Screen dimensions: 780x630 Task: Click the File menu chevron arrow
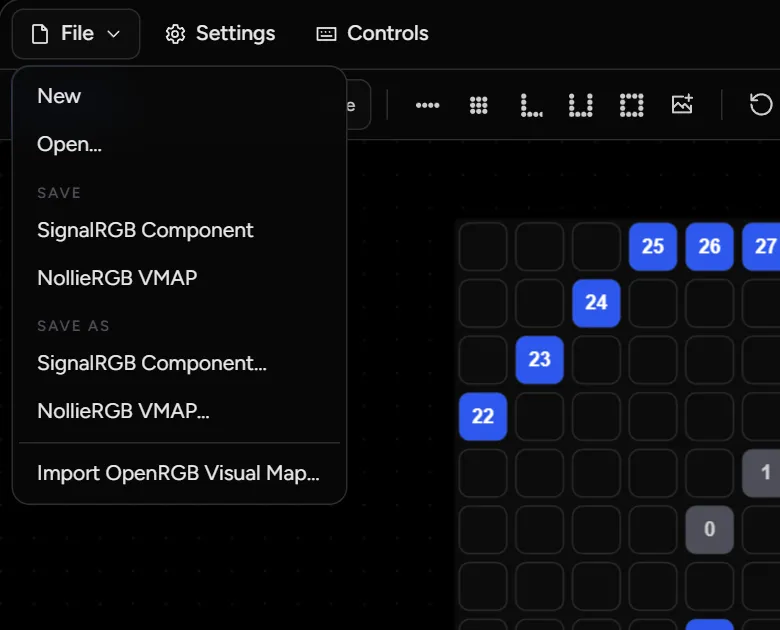click(x=114, y=34)
